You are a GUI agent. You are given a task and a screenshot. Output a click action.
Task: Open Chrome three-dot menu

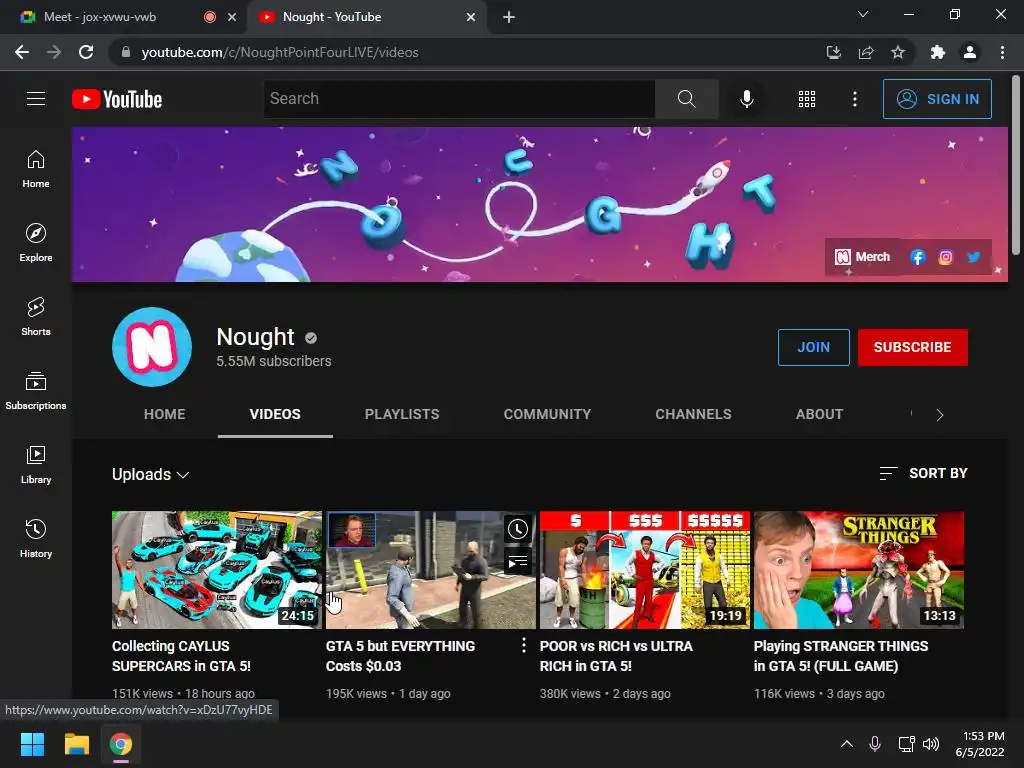1002,52
